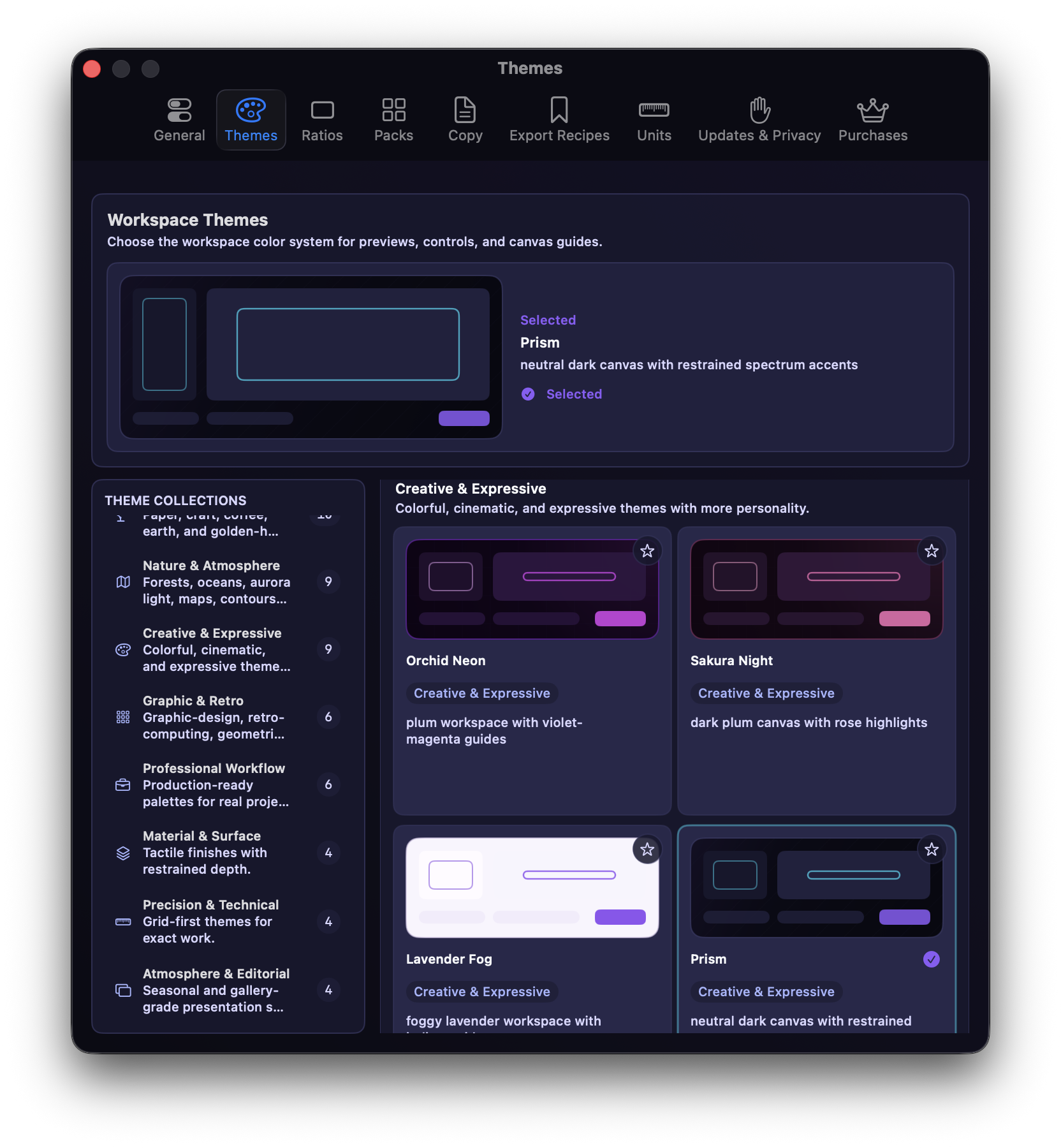The height and width of the screenshot is (1148, 1061).
Task: Switch to the Ratios tab
Action: [x=322, y=120]
